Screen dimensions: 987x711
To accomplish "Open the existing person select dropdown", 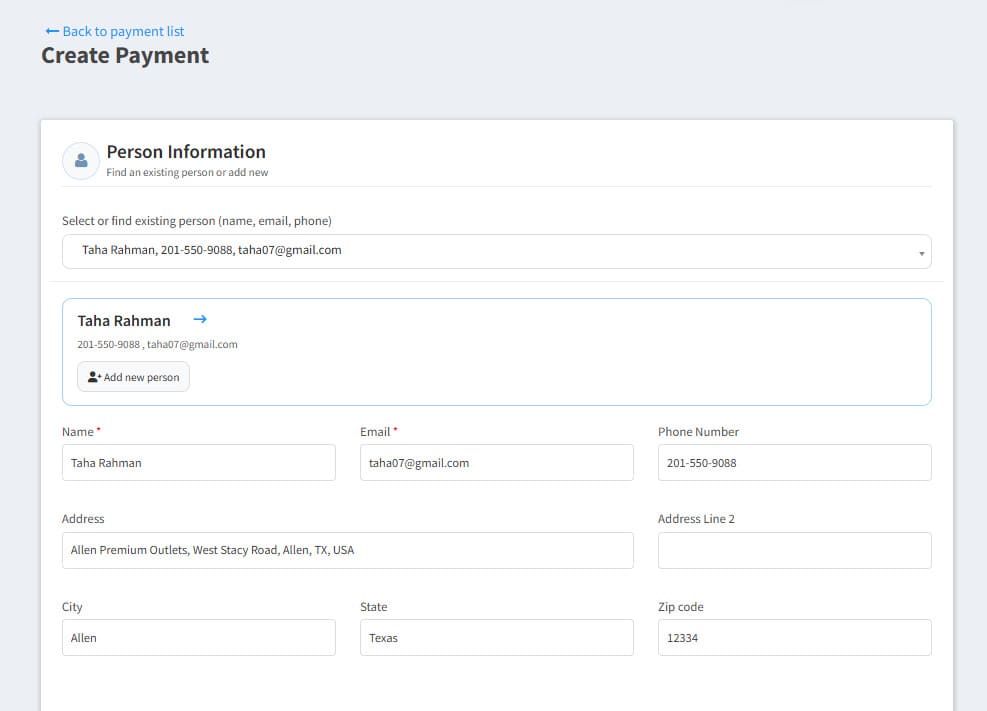I will pos(497,252).
